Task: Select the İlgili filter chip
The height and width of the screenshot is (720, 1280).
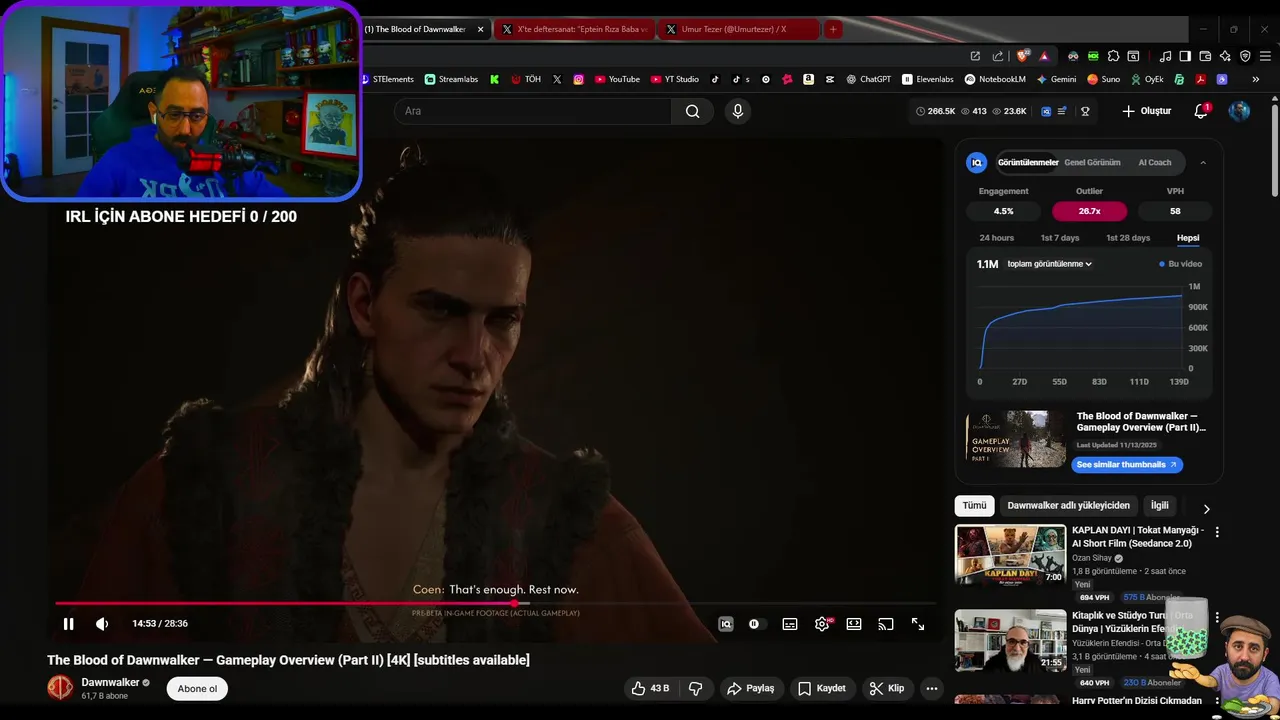Action: coord(1159,506)
